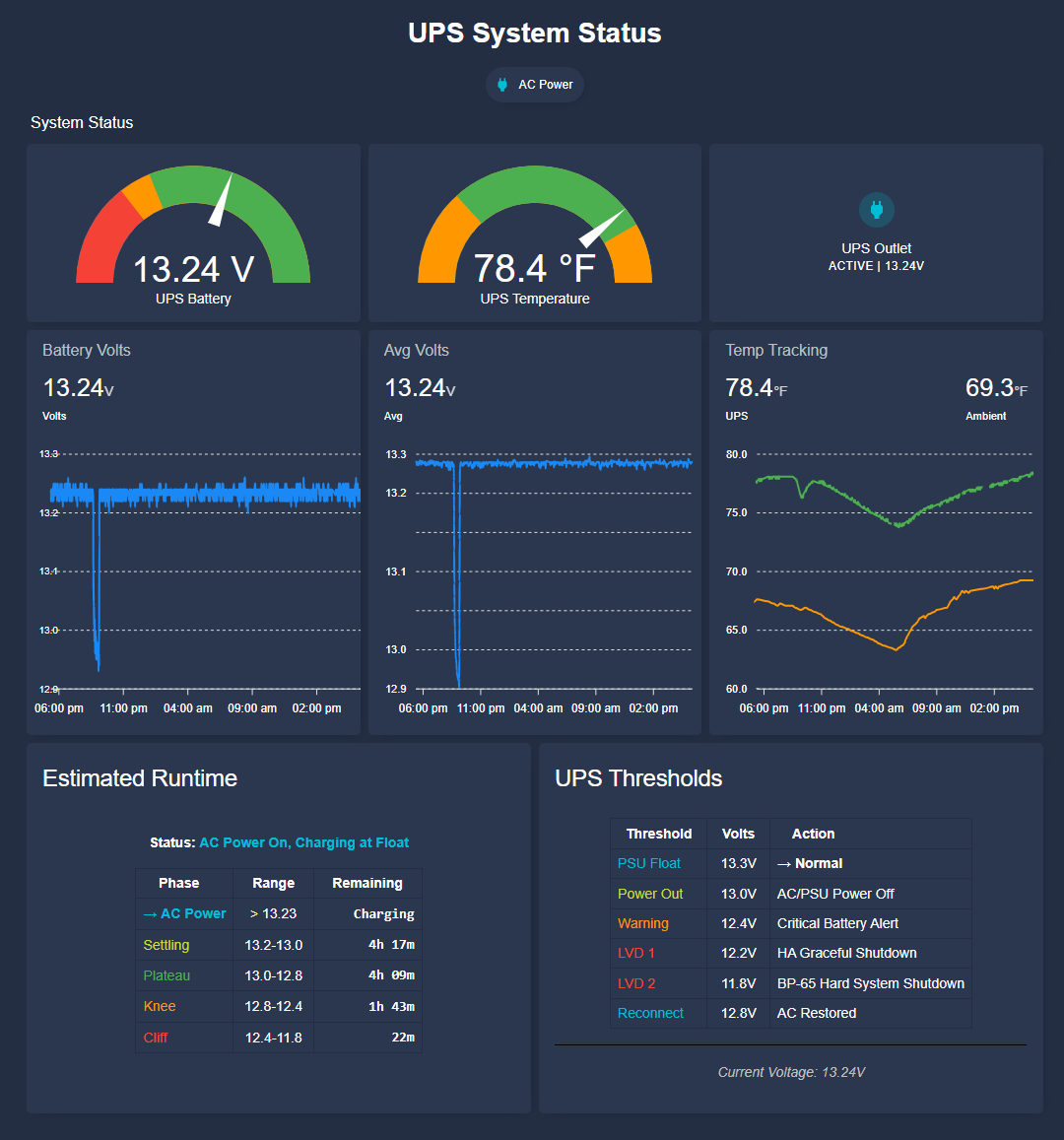Click the UPS Outlet plug icon
The width and height of the screenshot is (1064, 1140).
tap(876, 210)
